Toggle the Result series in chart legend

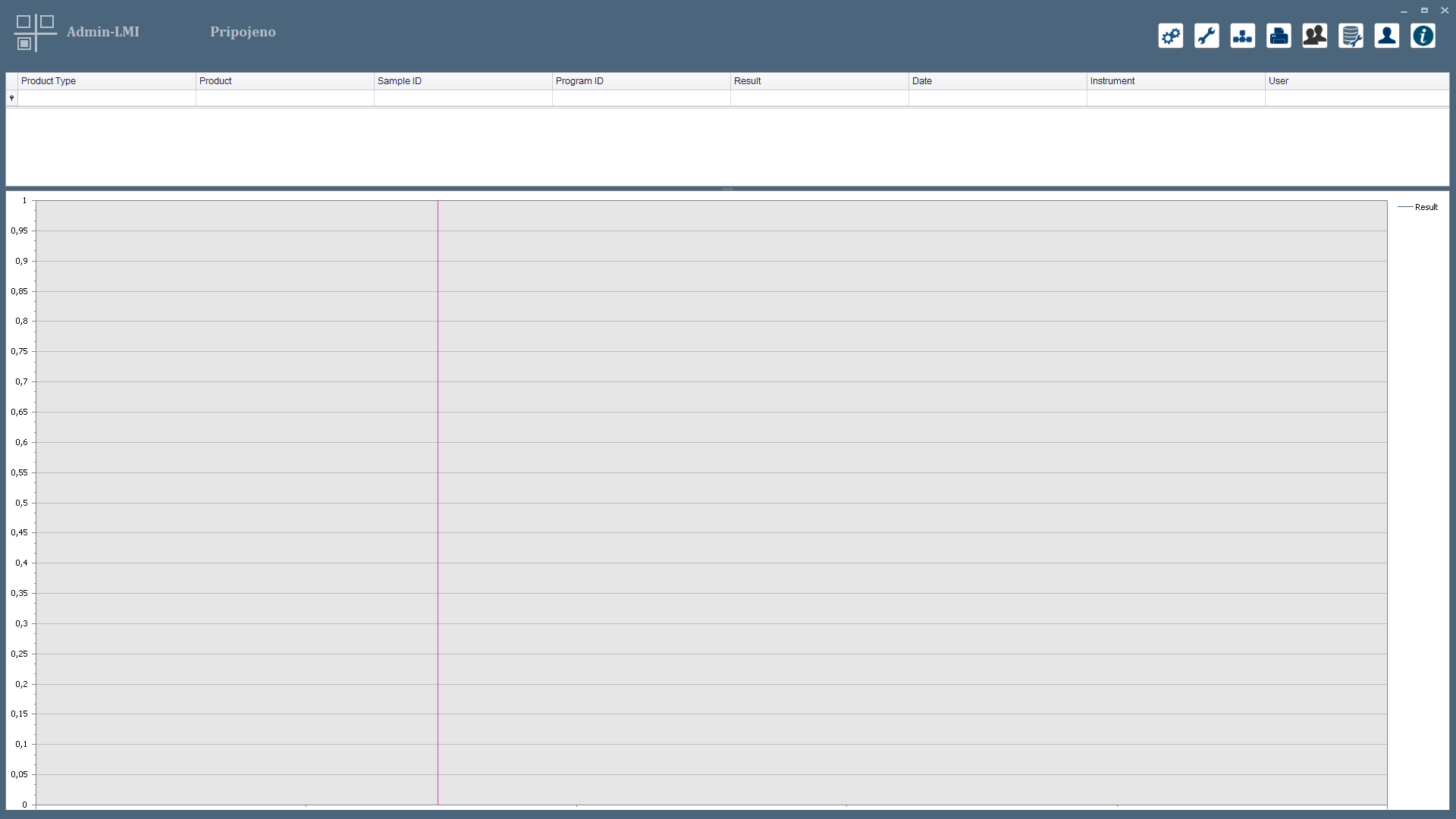1417,207
